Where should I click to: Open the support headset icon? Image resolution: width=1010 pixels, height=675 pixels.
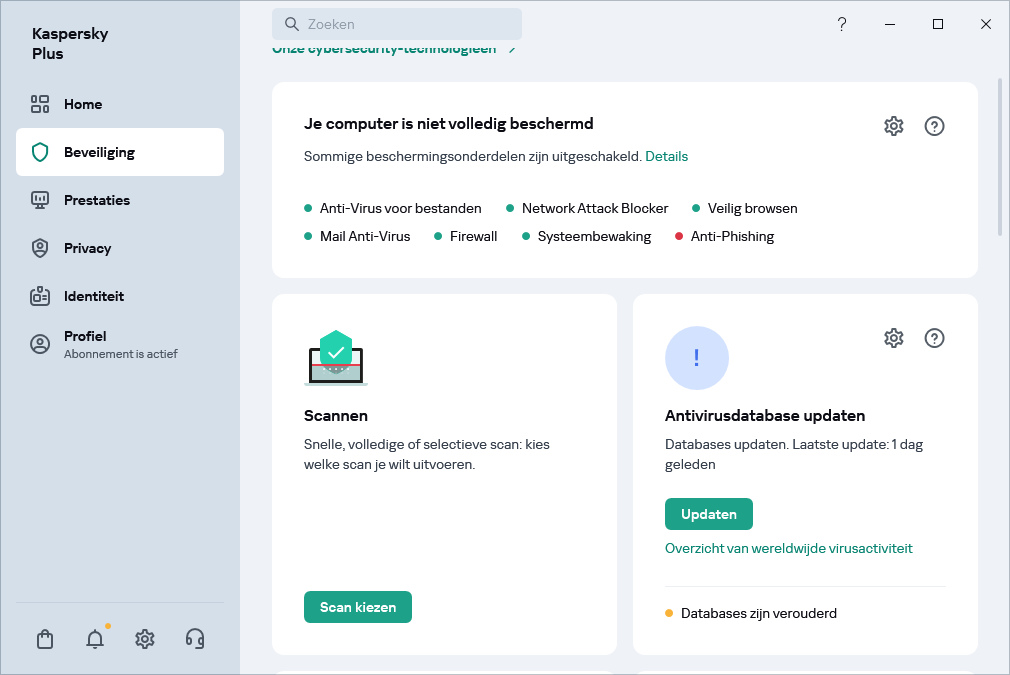195,639
